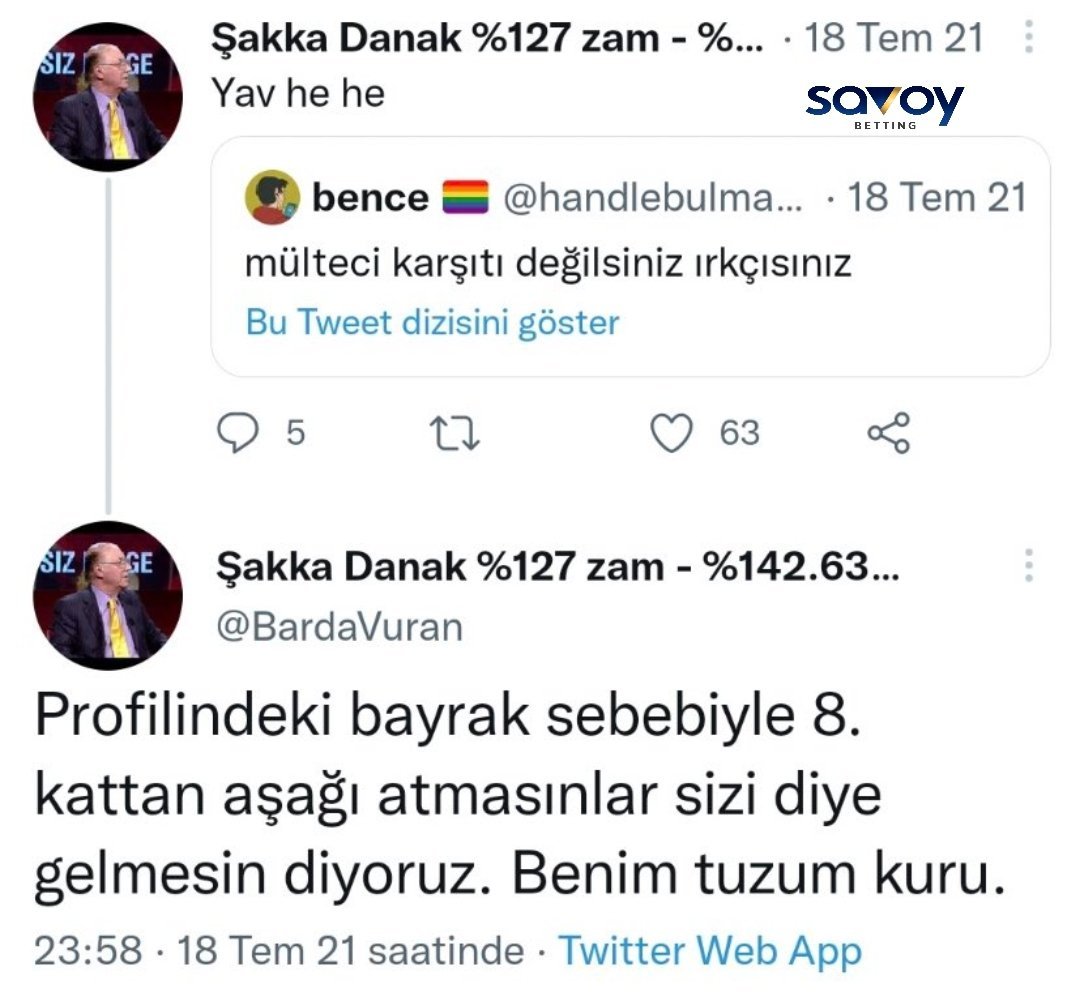Click the "Twitter Web App" source link
1080x1001 pixels.
(x=709, y=950)
